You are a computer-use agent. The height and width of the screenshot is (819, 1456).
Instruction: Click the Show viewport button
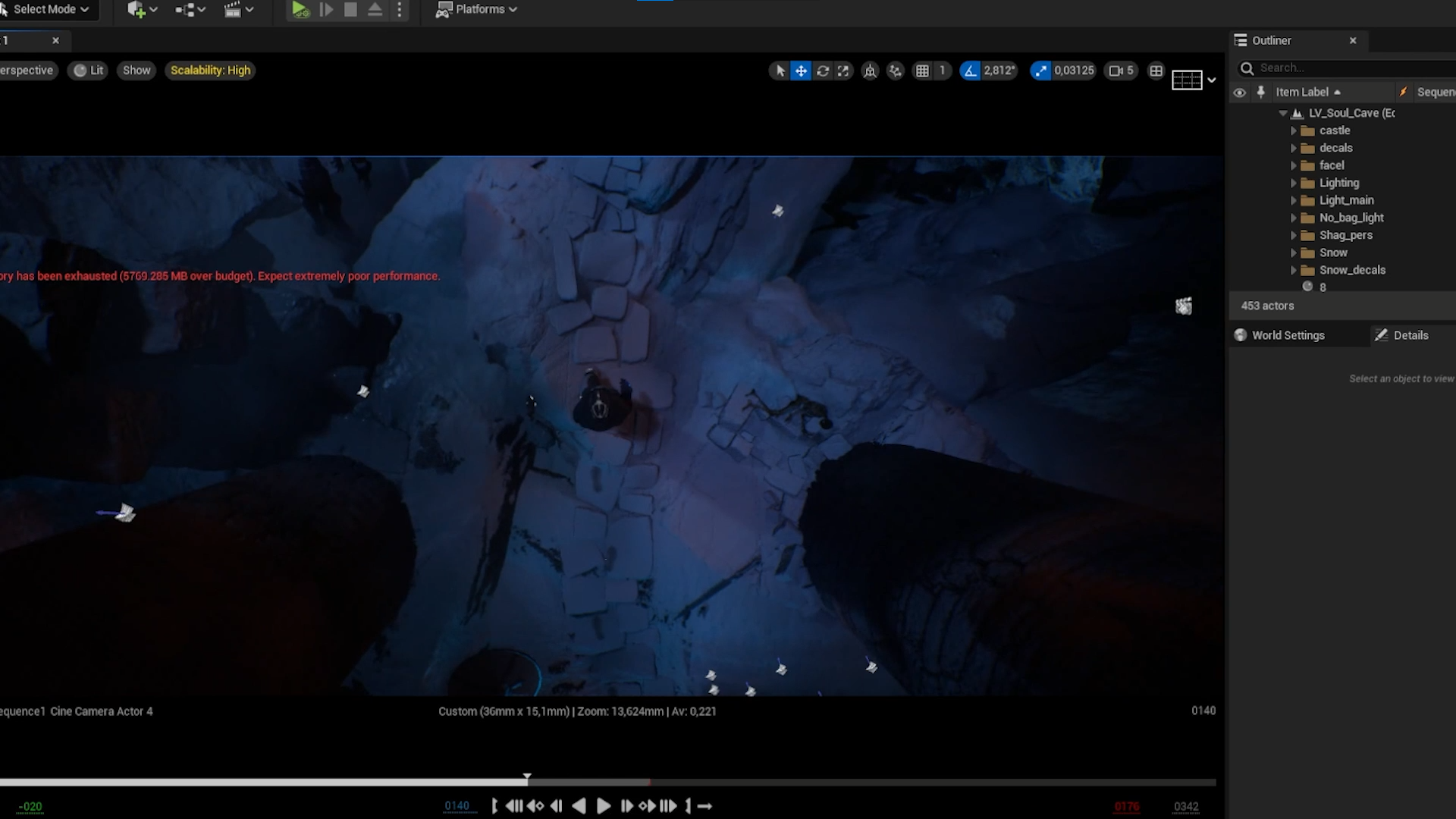click(x=136, y=71)
